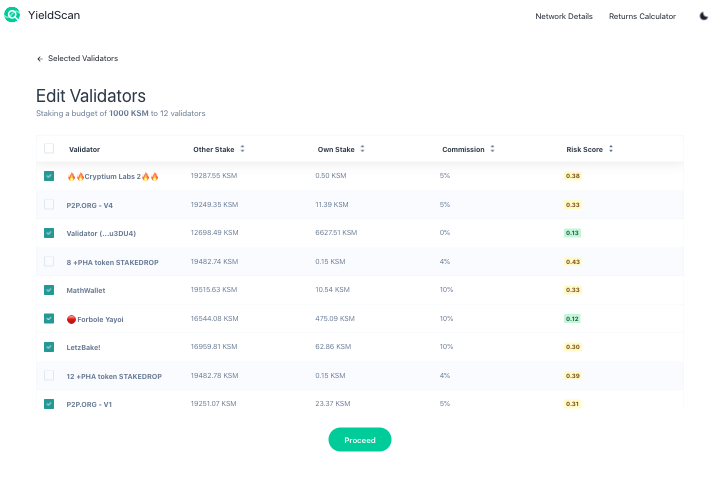Screen dimensions: 720x489
Task: Uncheck the Cryptium Labs 2 validator
Action: 49,176
